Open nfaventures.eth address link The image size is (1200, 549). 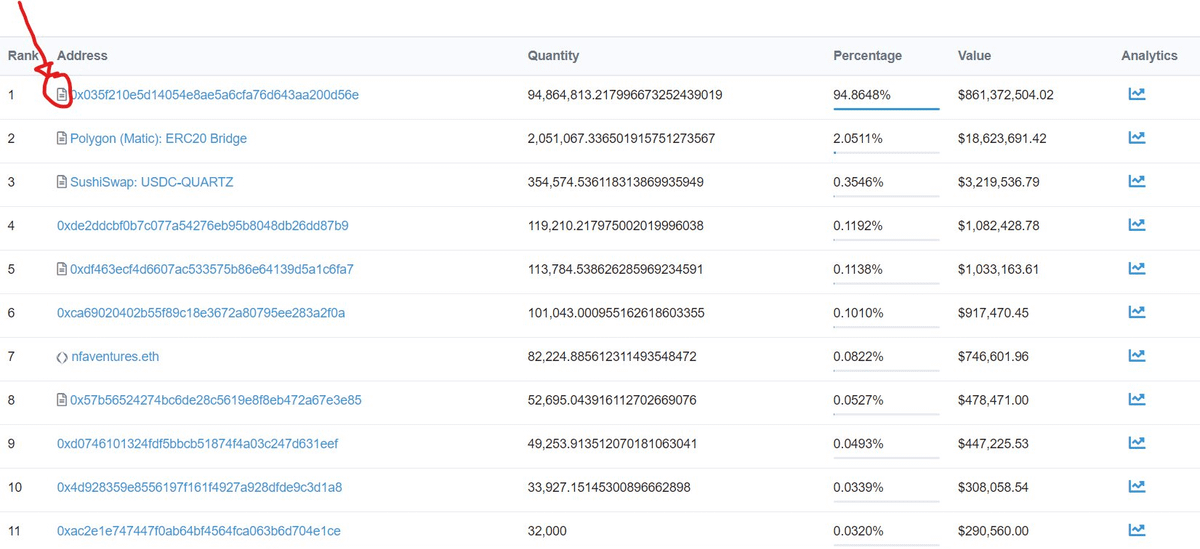tap(114, 357)
